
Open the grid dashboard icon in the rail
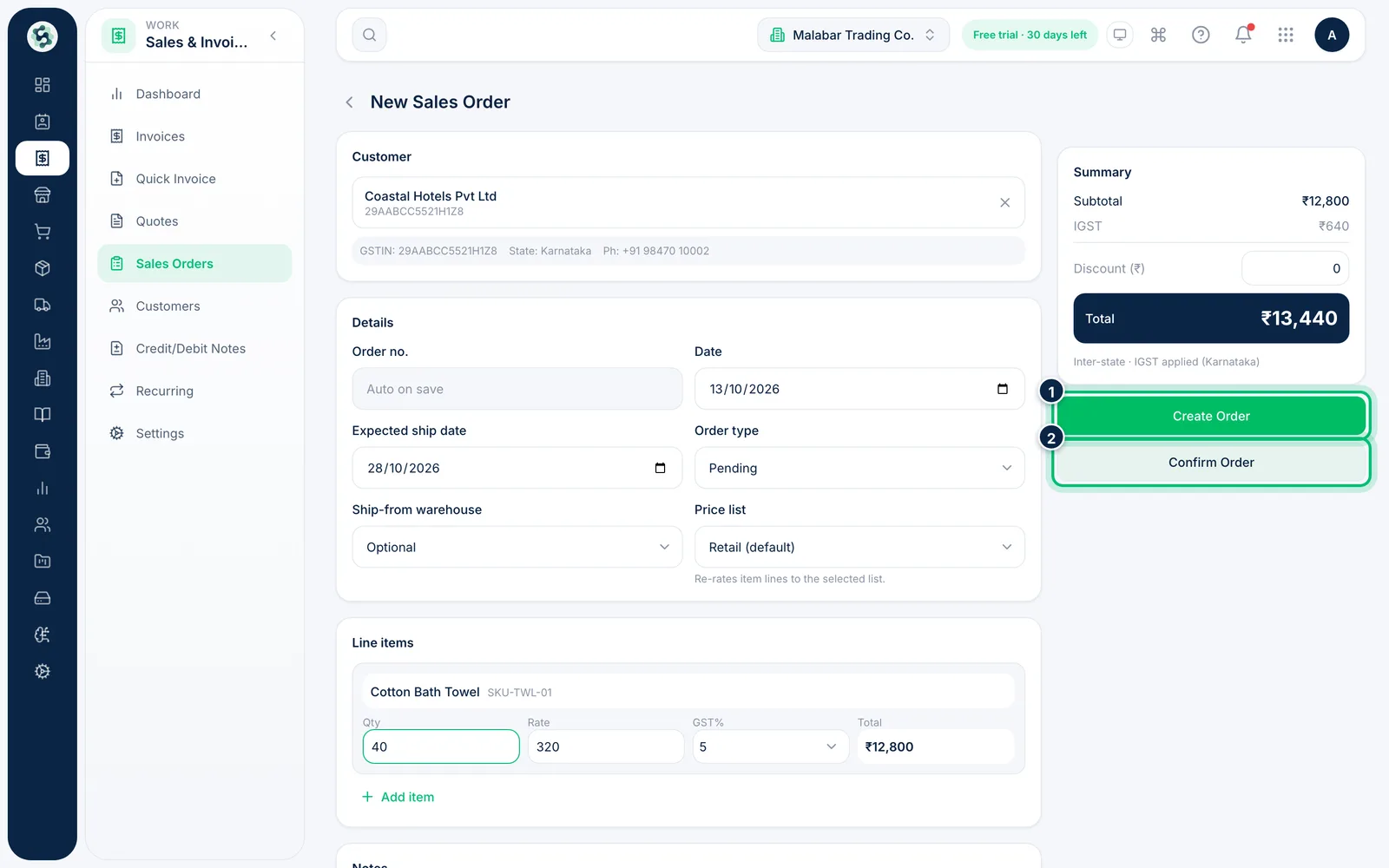click(43, 85)
